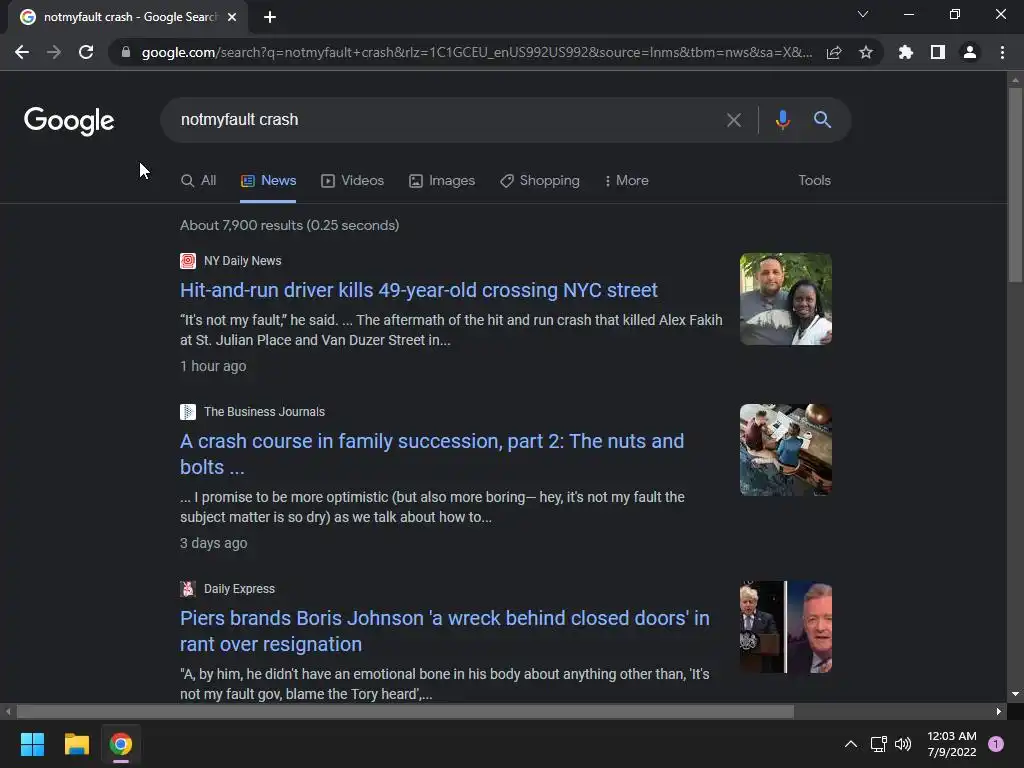
Task: Open the tab search chevron
Action: point(863,14)
